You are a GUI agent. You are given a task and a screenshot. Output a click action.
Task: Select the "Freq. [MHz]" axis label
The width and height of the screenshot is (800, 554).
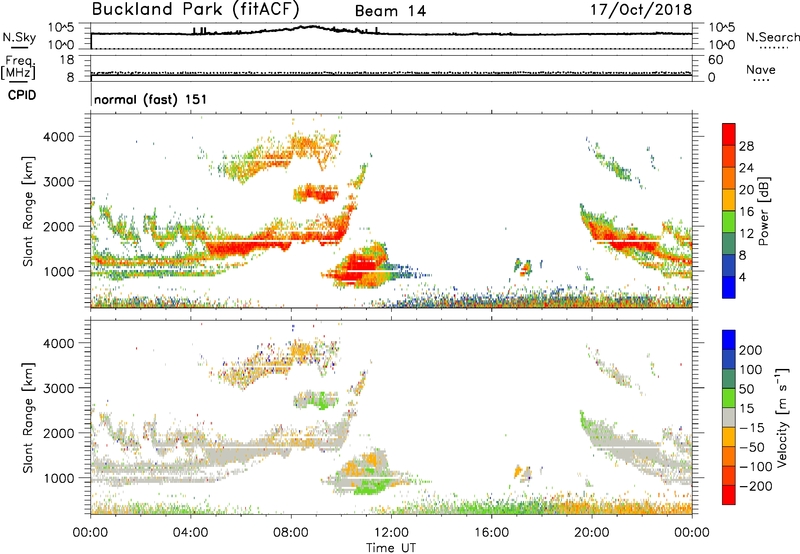pyautogui.click(x=18, y=67)
